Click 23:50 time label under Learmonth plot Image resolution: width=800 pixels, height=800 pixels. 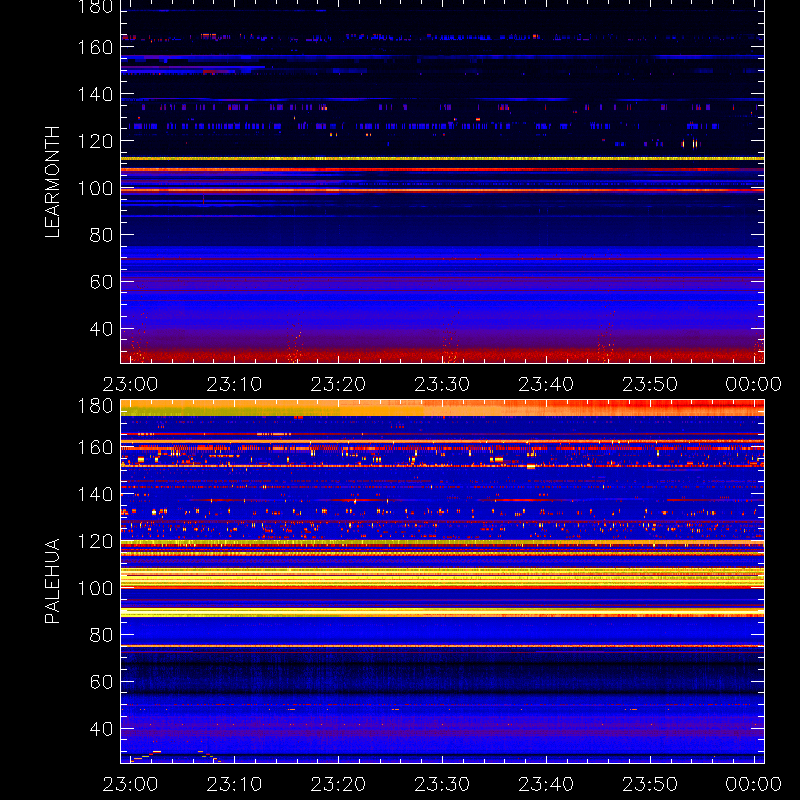pos(650,384)
